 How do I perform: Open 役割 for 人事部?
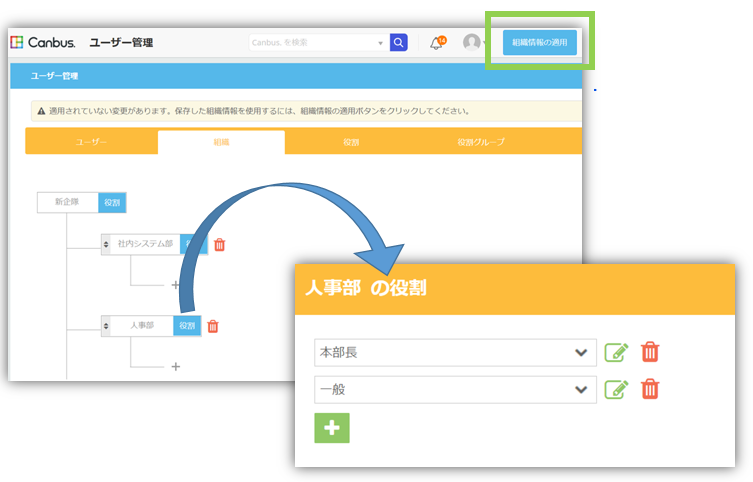[187, 326]
